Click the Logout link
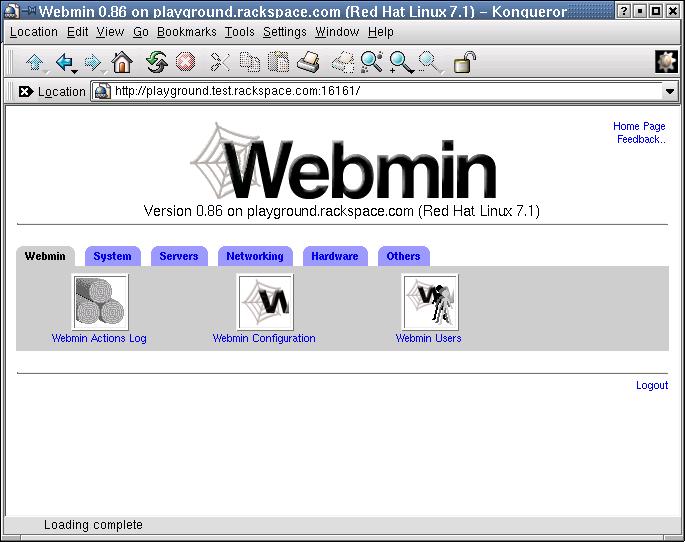Screen dimensions: 685x542 pos(652,385)
